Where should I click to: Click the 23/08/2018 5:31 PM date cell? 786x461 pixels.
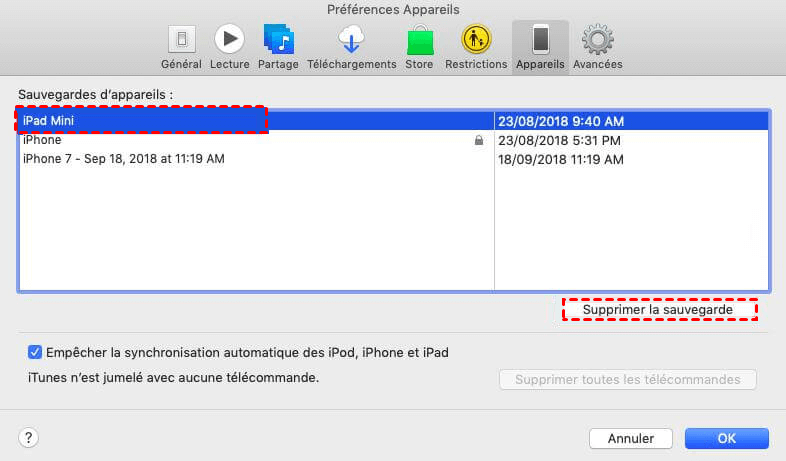(x=559, y=141)
